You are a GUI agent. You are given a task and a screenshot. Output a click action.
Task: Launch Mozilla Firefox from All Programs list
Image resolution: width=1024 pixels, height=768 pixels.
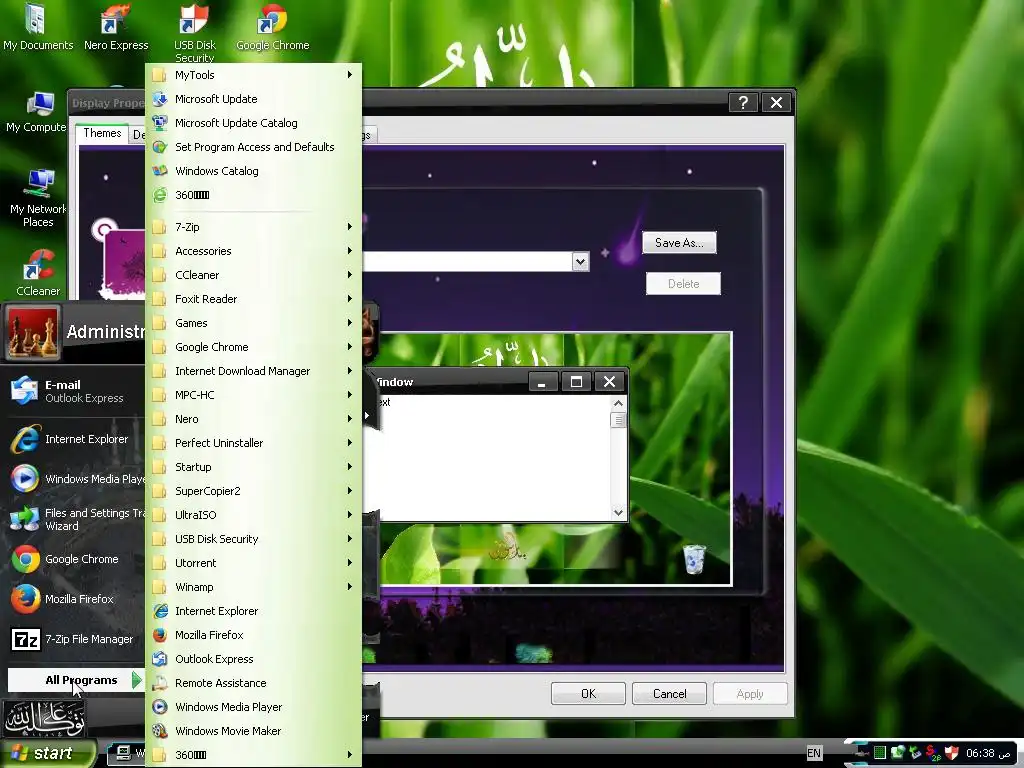[253, 635]
